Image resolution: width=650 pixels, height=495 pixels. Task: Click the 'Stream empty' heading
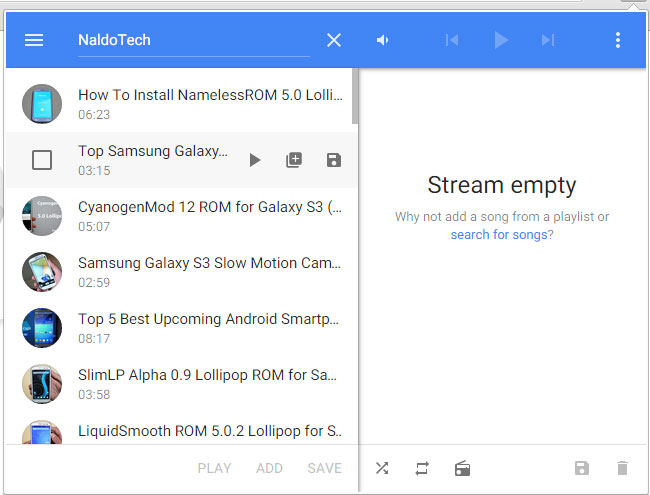point(502,185)
